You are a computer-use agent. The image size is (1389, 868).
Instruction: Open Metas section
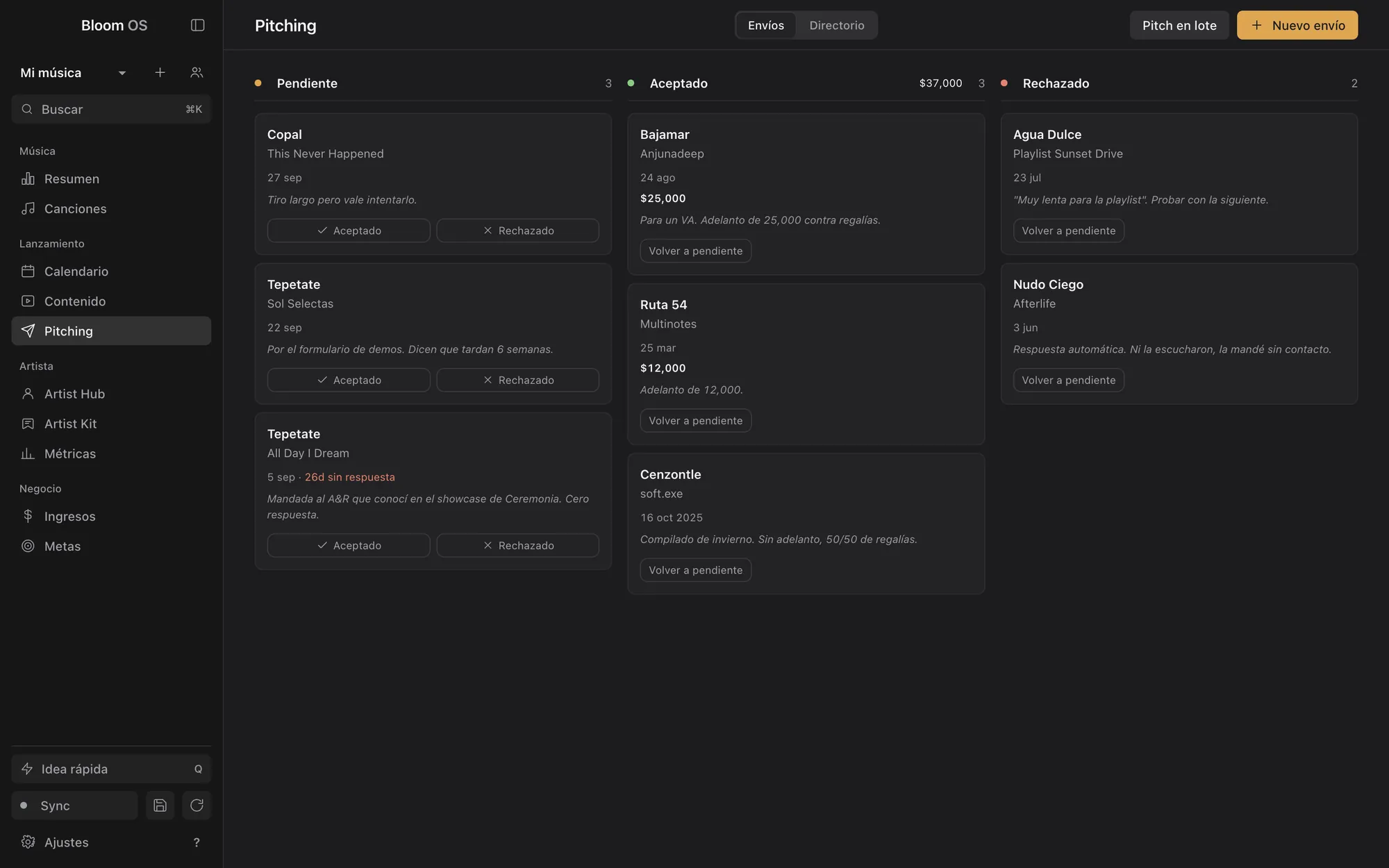click(x=111, y=546)
